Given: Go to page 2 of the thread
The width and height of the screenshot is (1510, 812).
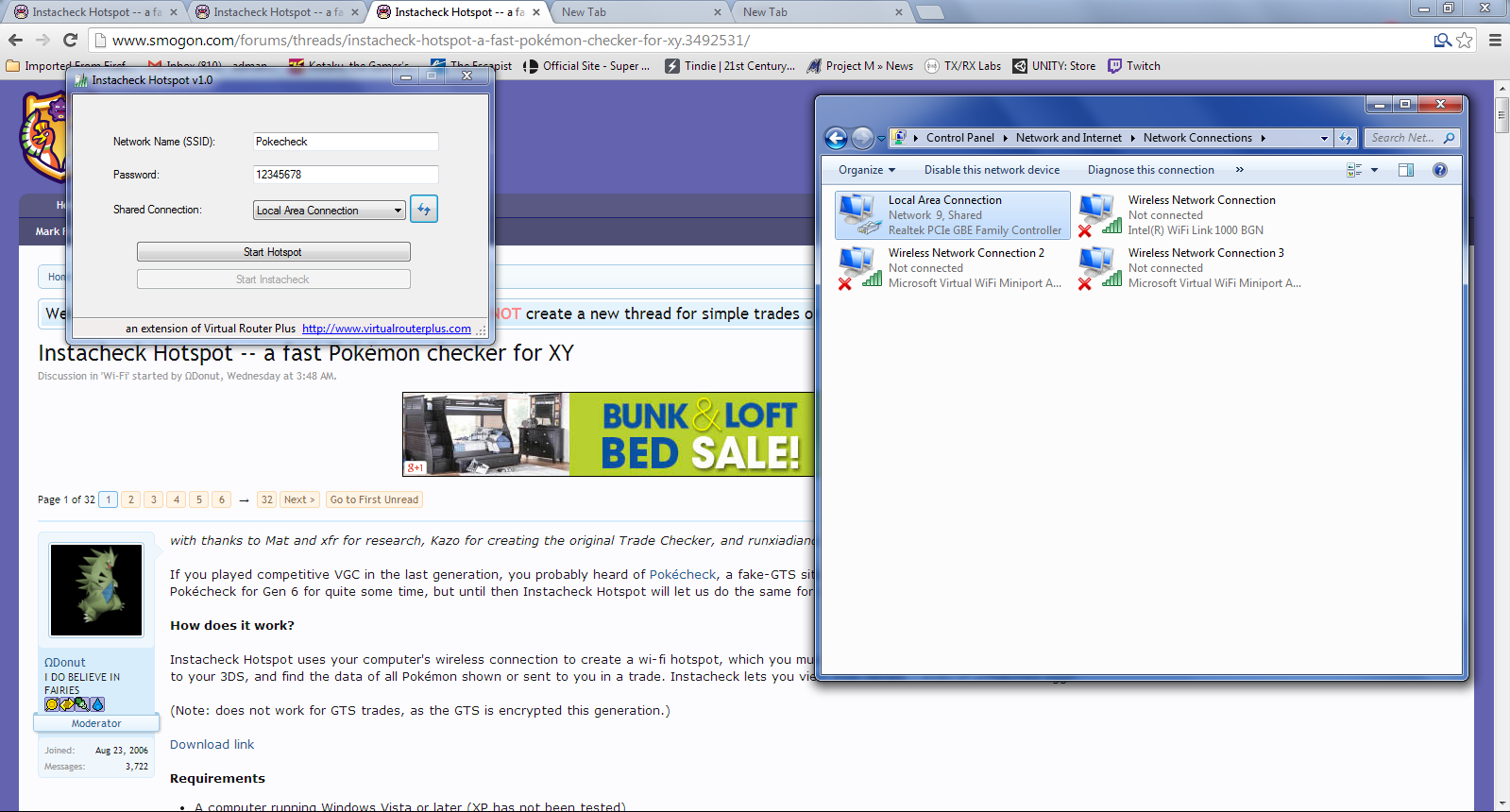Looking at the screenshot, I should (x=131, y=499).
